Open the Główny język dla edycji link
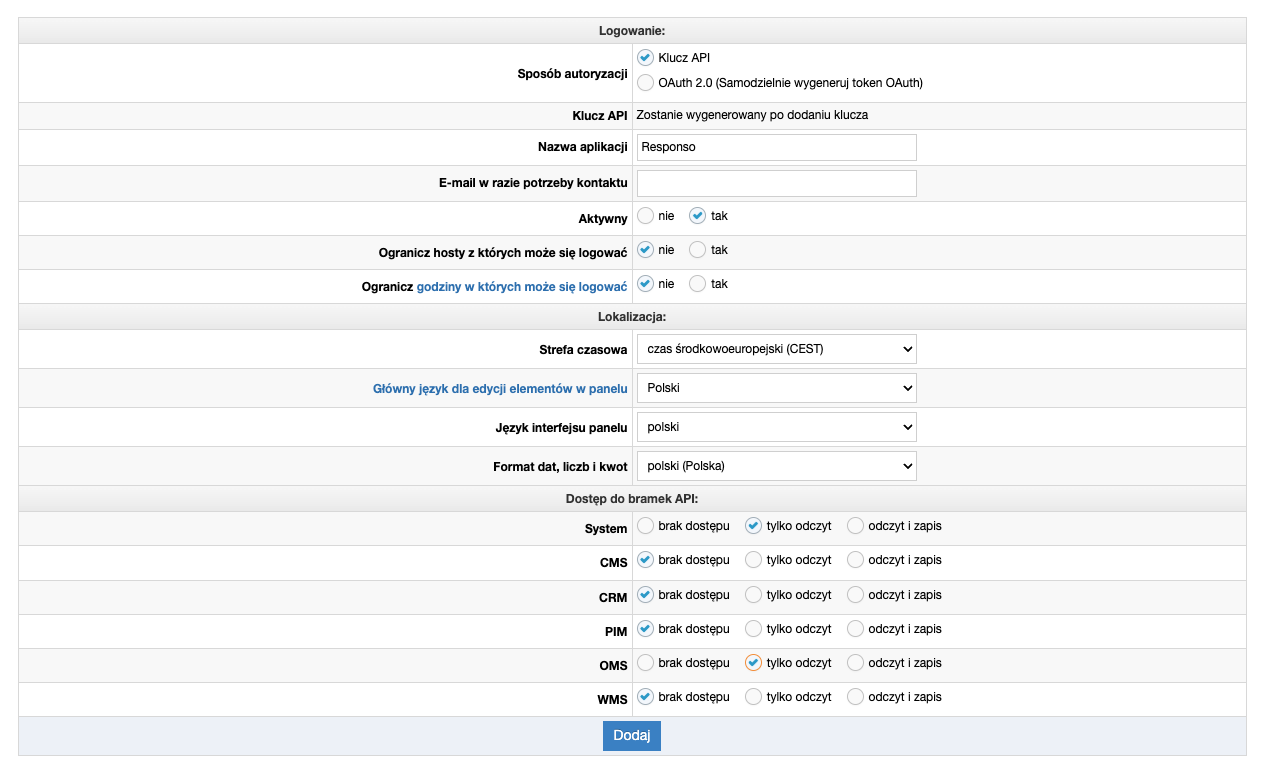This screenshot has width=1263, height=774. click(500, 388)
